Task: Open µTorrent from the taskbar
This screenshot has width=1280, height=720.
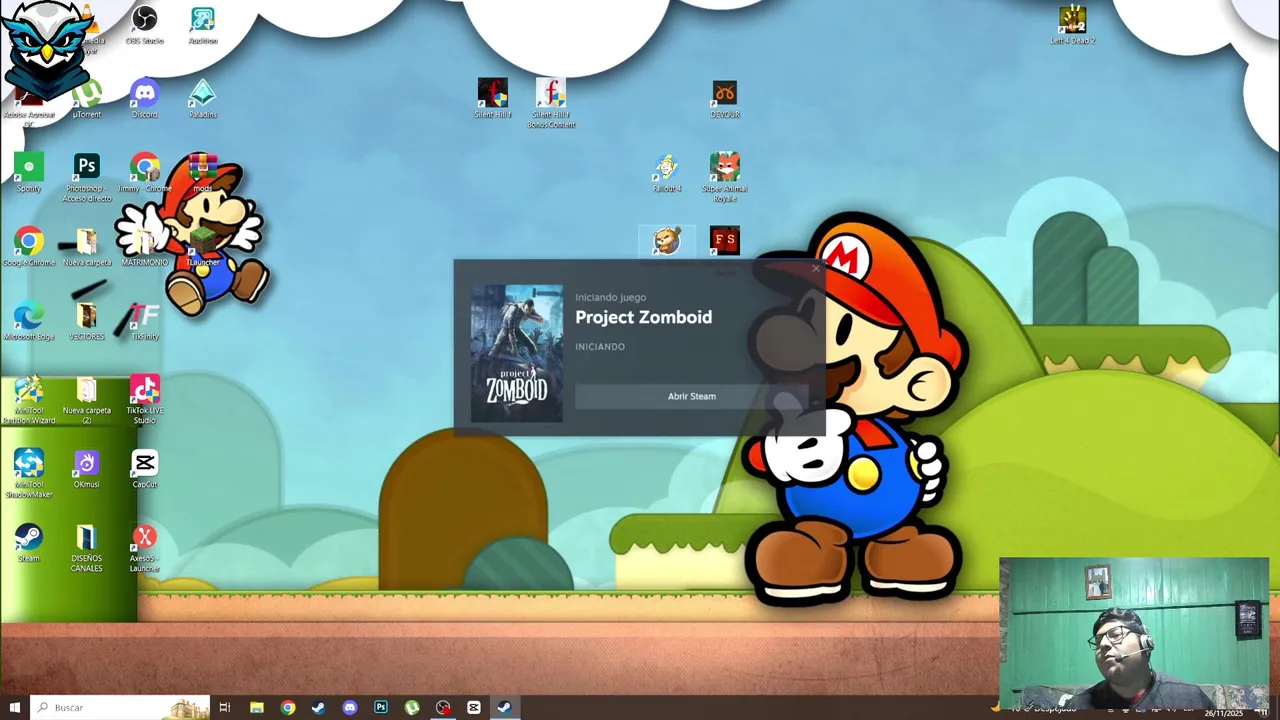Action: [412, 707]
